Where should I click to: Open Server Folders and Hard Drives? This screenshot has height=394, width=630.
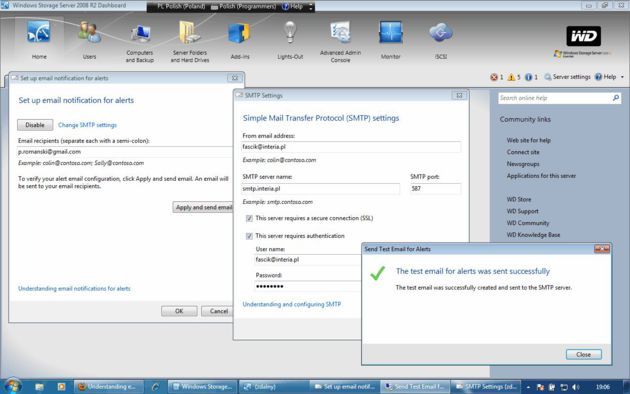pos(190,42)
